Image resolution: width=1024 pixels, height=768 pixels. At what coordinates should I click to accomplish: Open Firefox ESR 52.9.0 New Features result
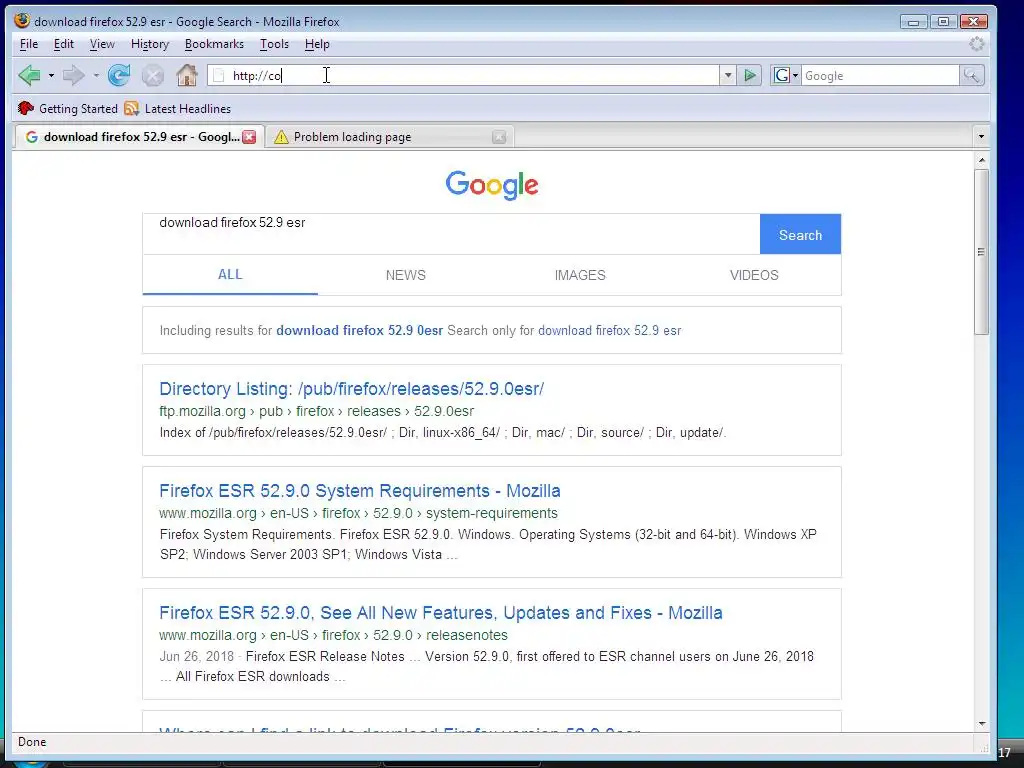click(x=441, y=613)
